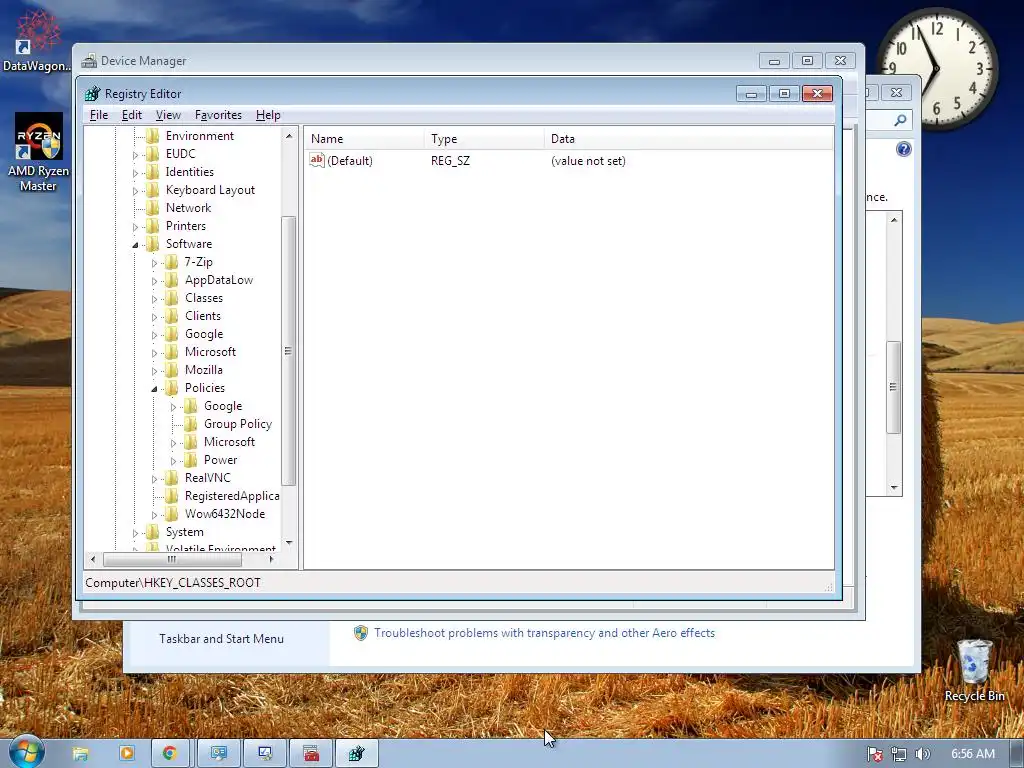Collapse the Policies key

click(x=154, y=389)
